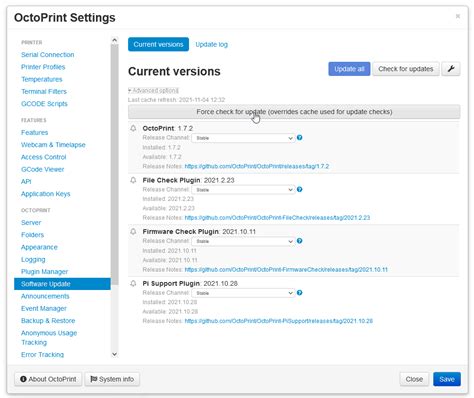Click the Check for updates button

[406, 69]
